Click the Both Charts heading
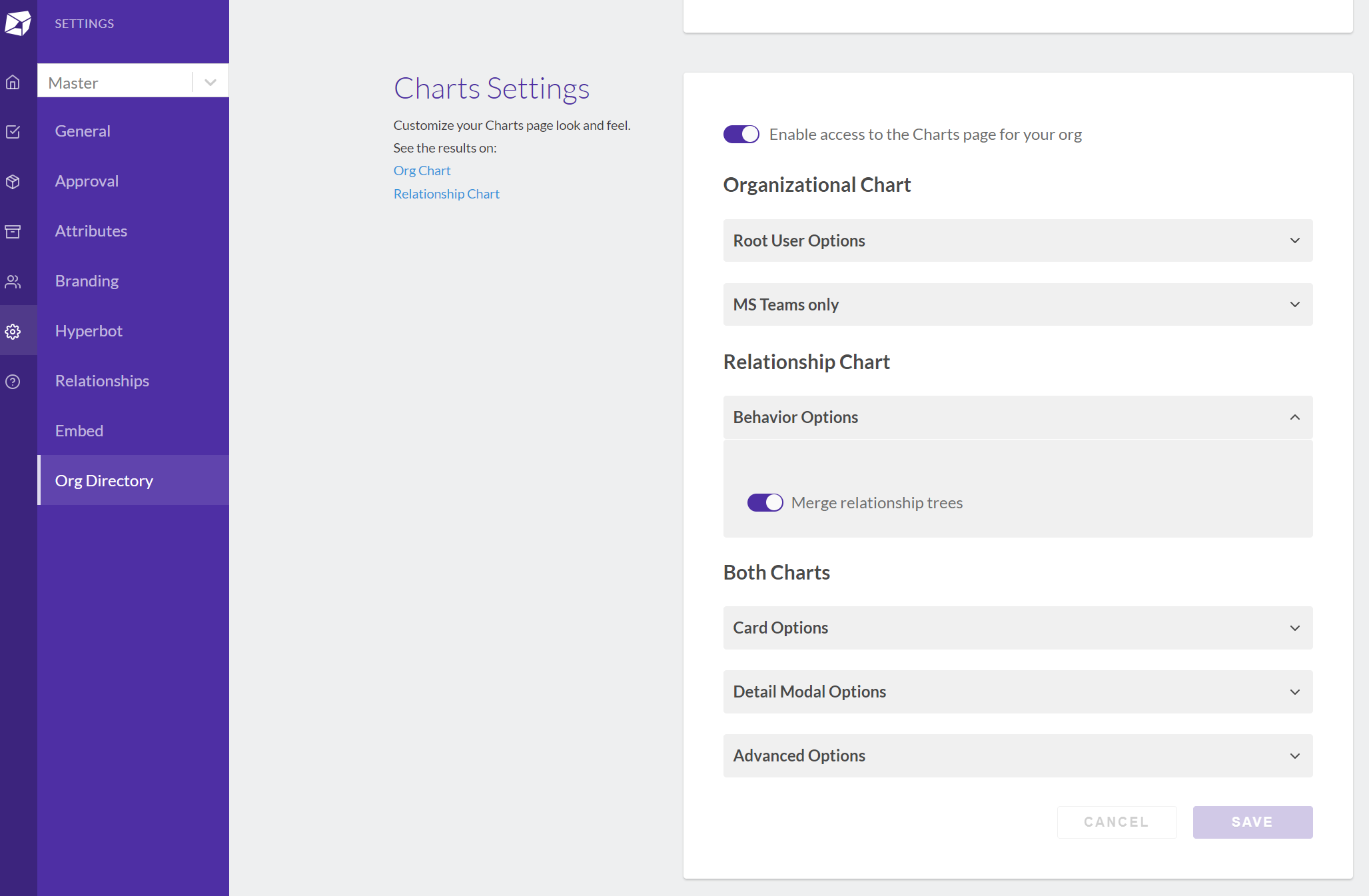Screen dimensions: 1369x896 pos(776,572)
